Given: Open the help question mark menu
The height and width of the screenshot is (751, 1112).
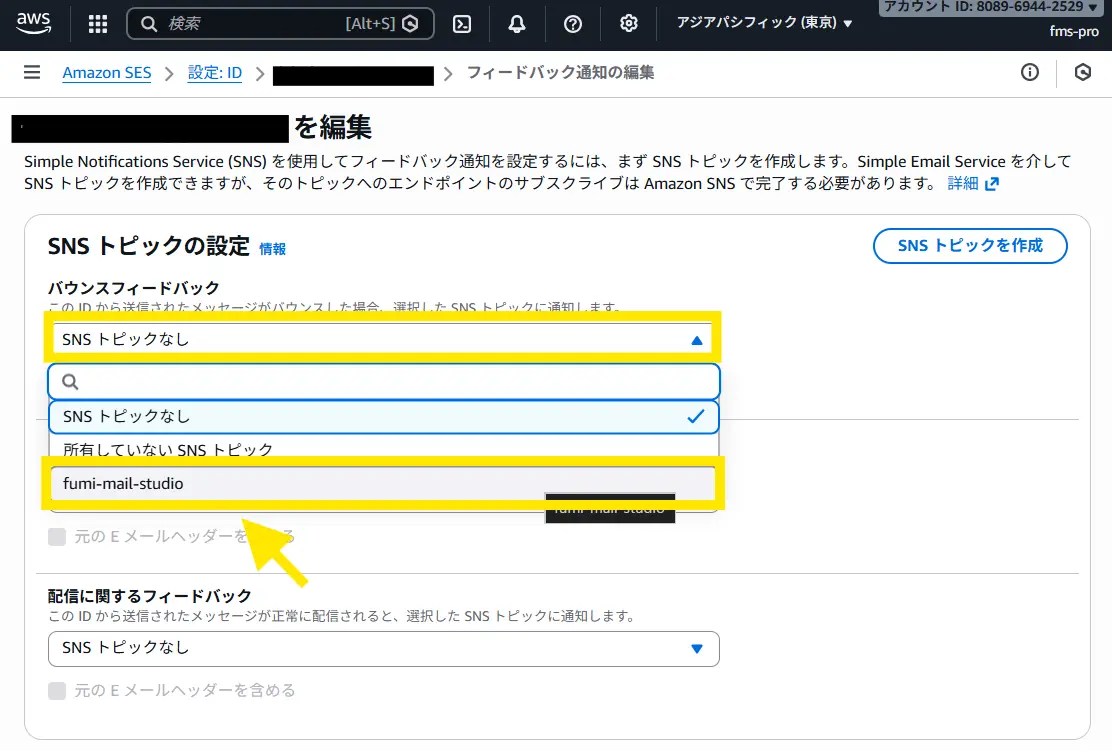Looking at the screenshot, I should click(573, 24).
